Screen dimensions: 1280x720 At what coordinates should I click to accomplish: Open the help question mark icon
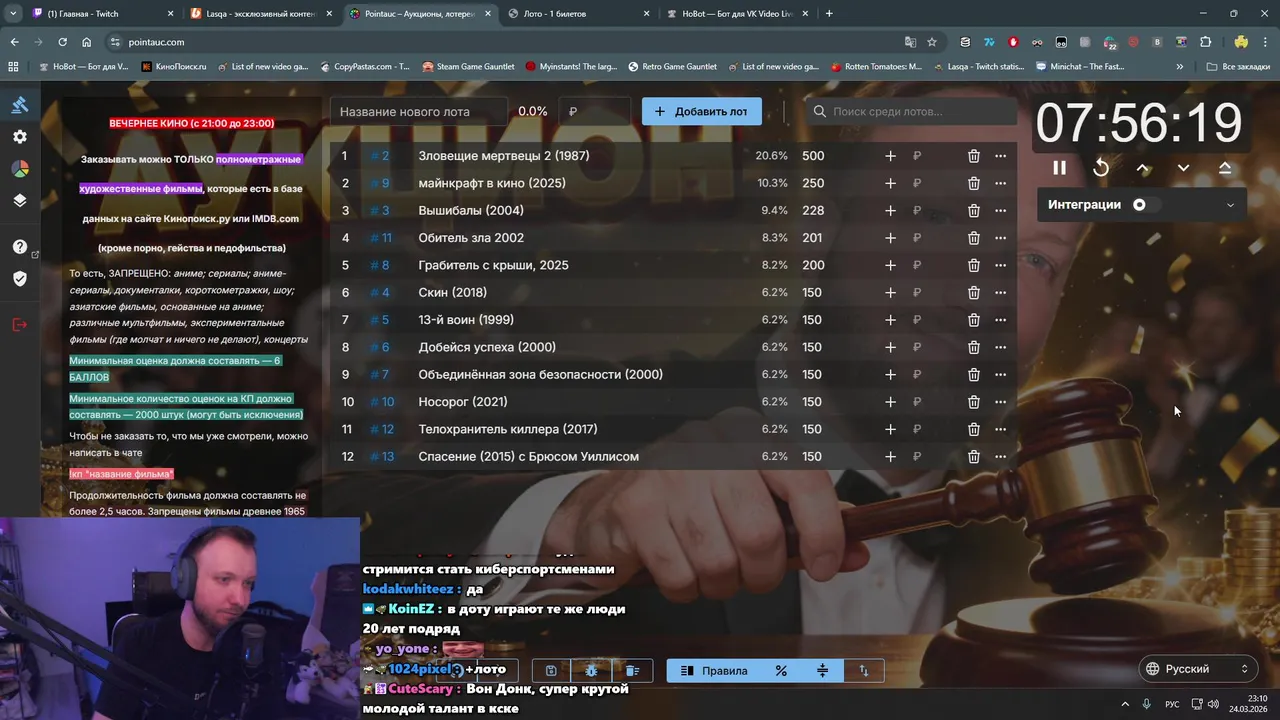tap(20, 247)
